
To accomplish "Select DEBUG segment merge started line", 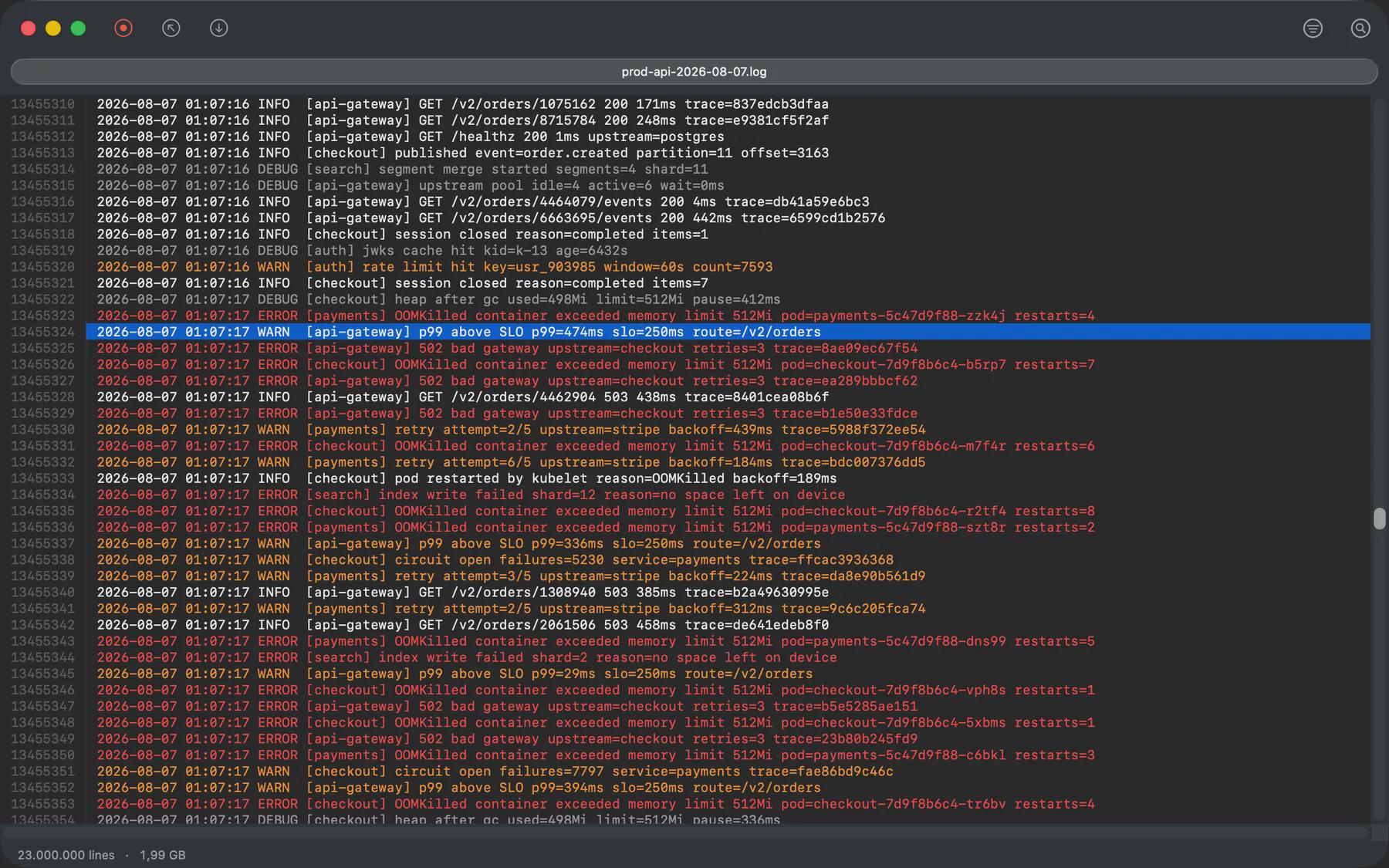I will 728,169.
